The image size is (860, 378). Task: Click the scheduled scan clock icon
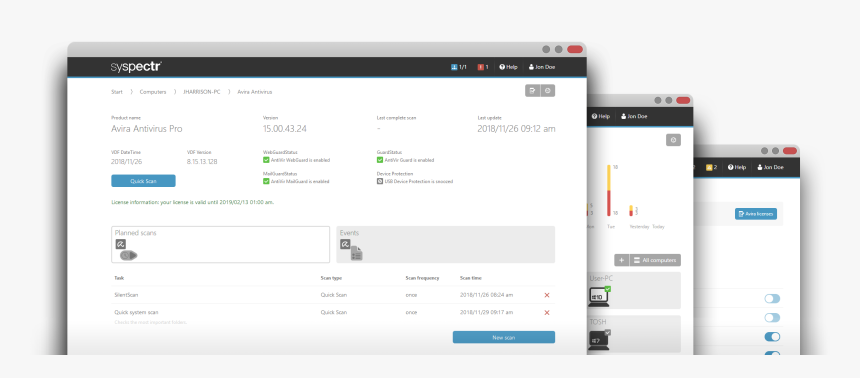pyautogui.click(x=128, y=255)
